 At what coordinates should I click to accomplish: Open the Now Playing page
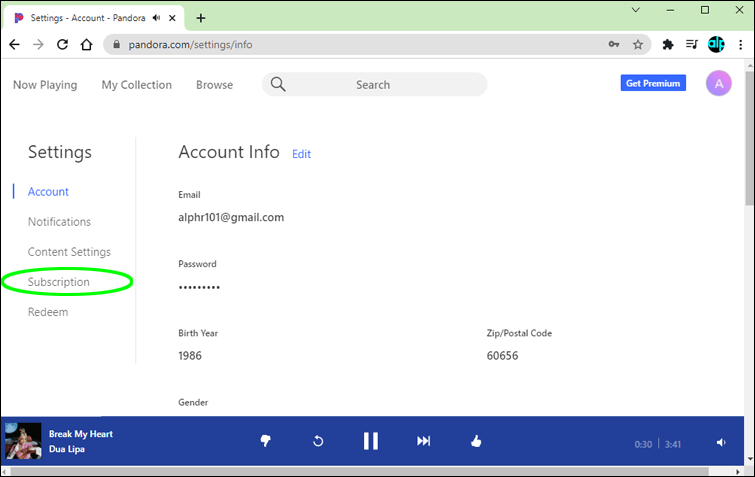[45, 85]
